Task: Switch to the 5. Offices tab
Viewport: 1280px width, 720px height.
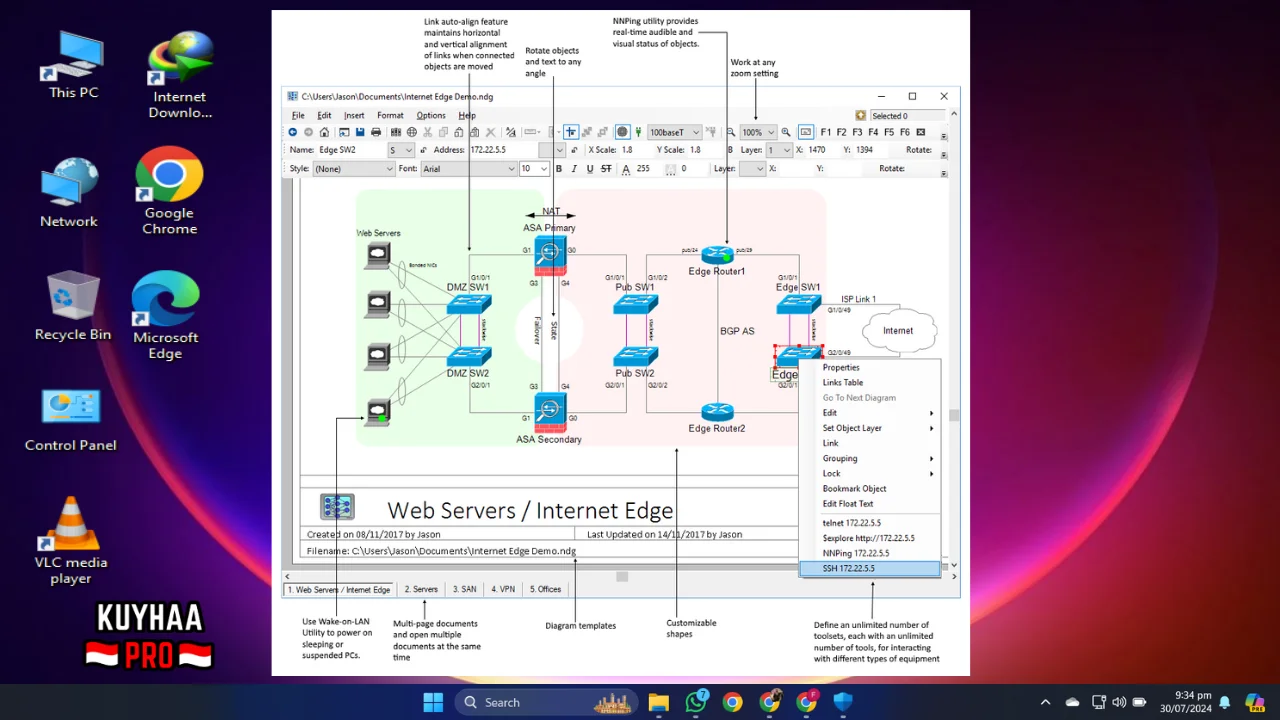Action: point(545,589)
